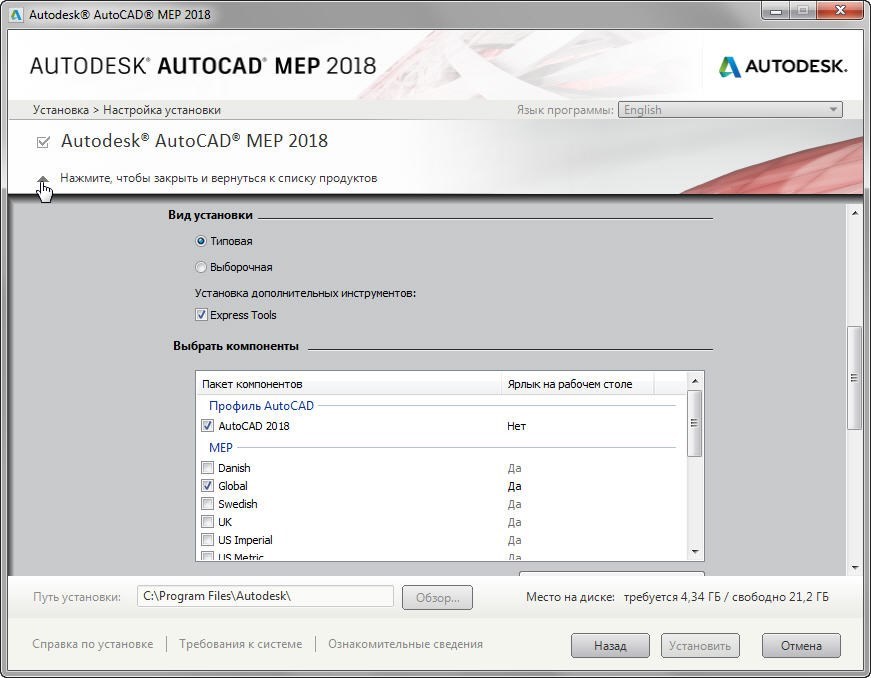Click the Да shortcut value for Danish

[514, 468]
